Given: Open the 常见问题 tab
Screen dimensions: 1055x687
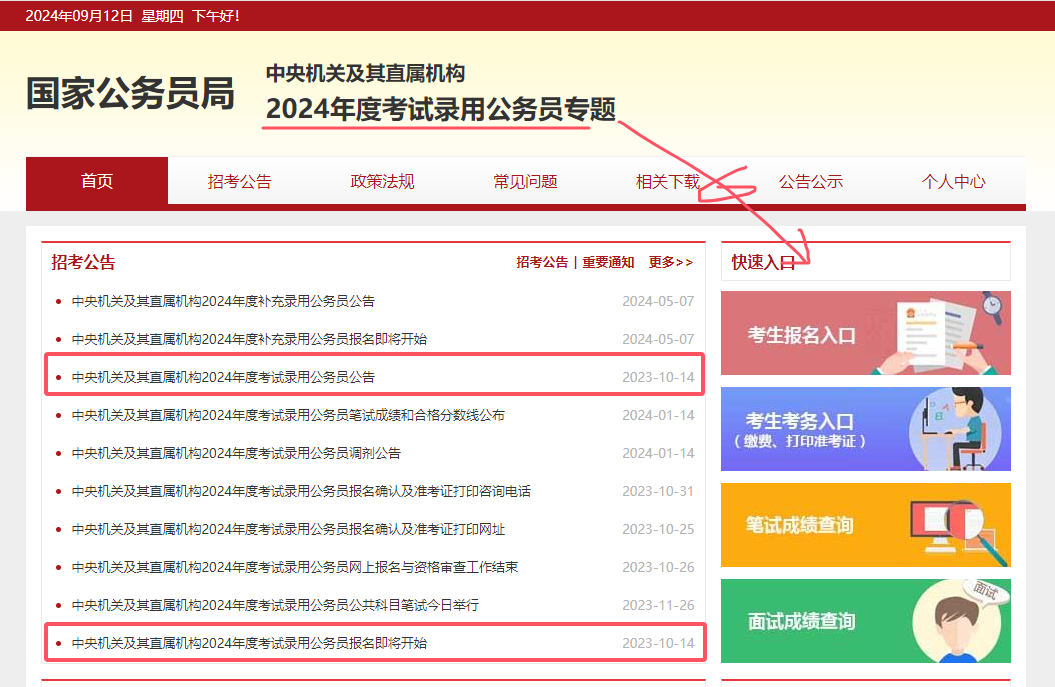Looking at the screenshot, I should pos(525,182).
